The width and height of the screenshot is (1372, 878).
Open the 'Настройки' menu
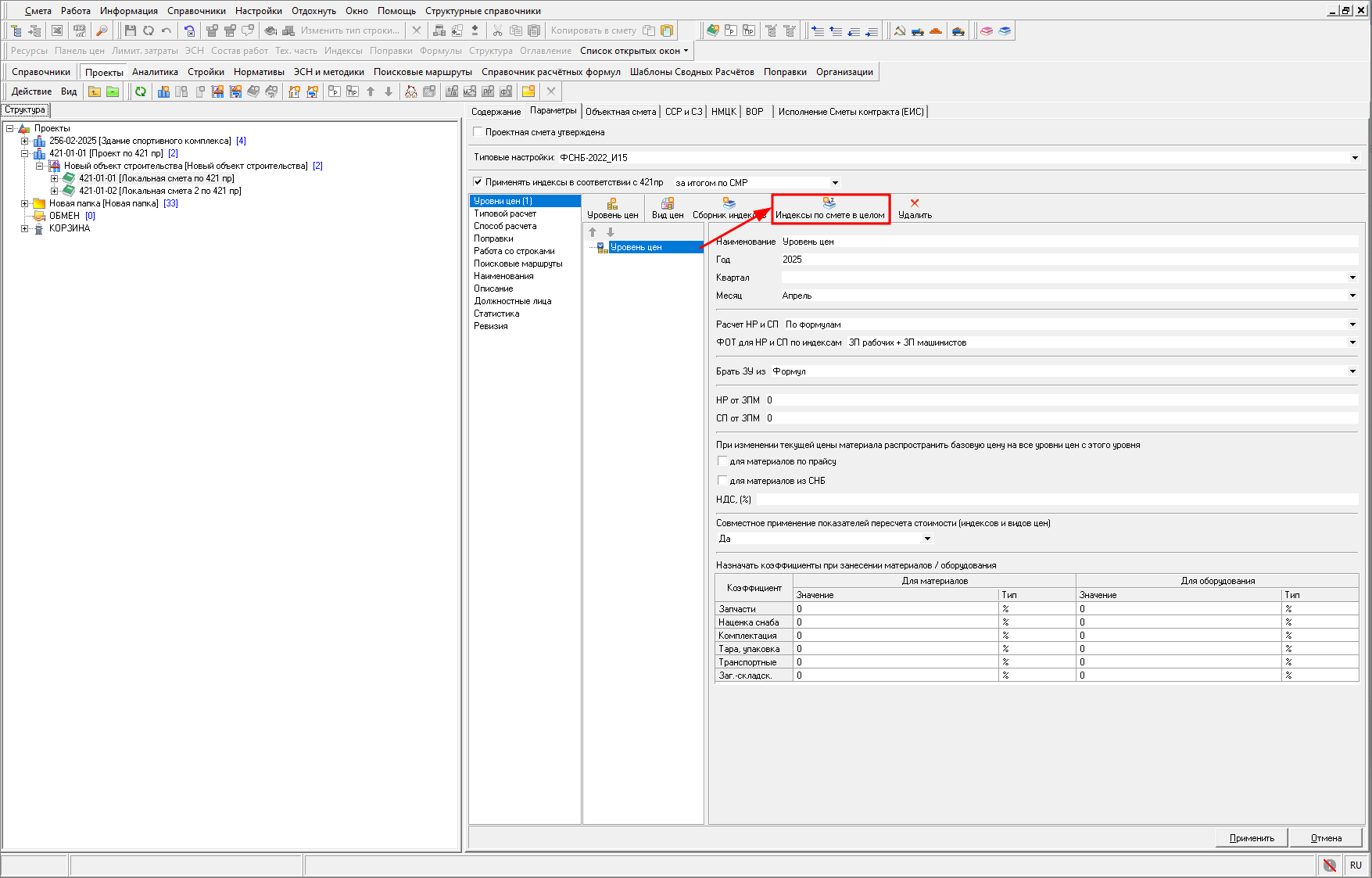258,11
